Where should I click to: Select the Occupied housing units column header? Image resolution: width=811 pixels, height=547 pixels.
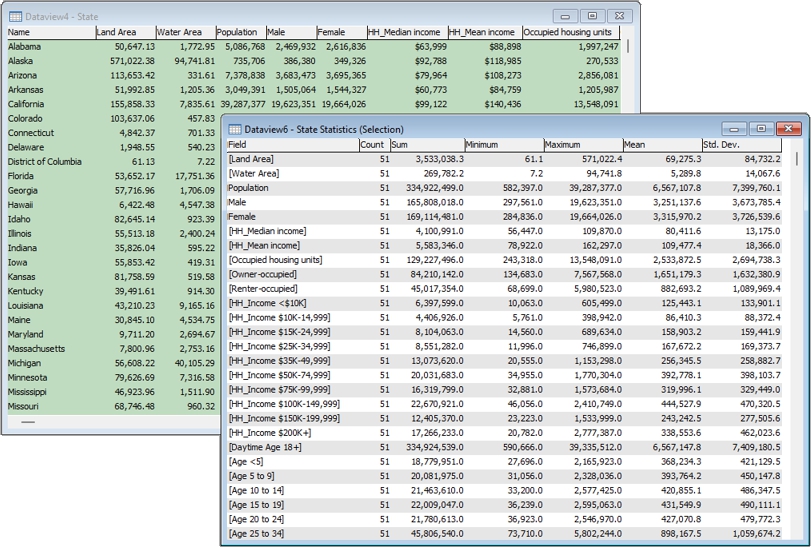coord(572,32)
